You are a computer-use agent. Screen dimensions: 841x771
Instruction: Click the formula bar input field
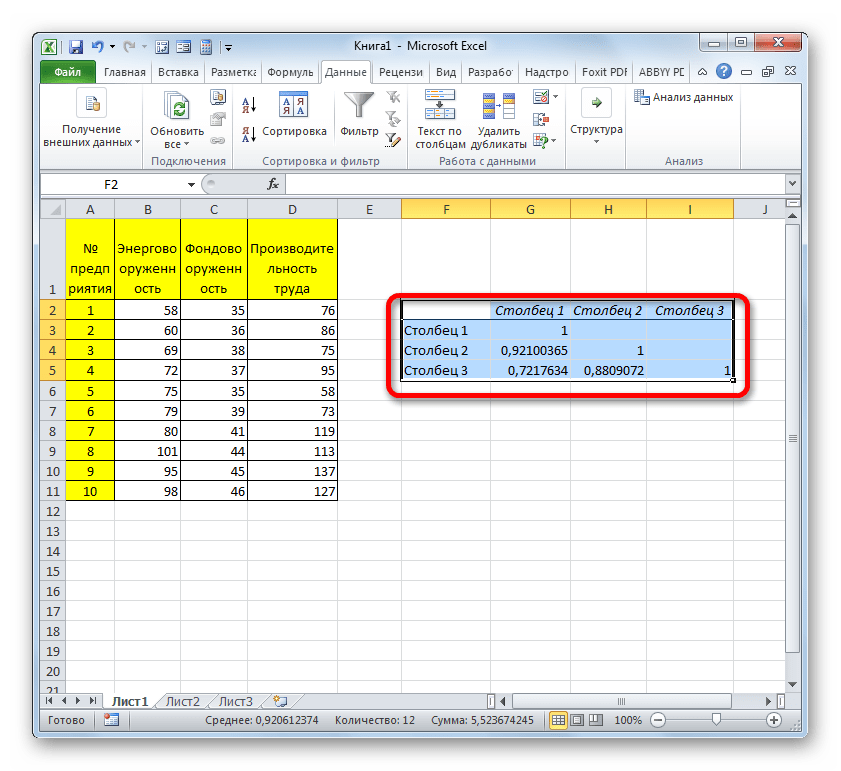point(535,184)
